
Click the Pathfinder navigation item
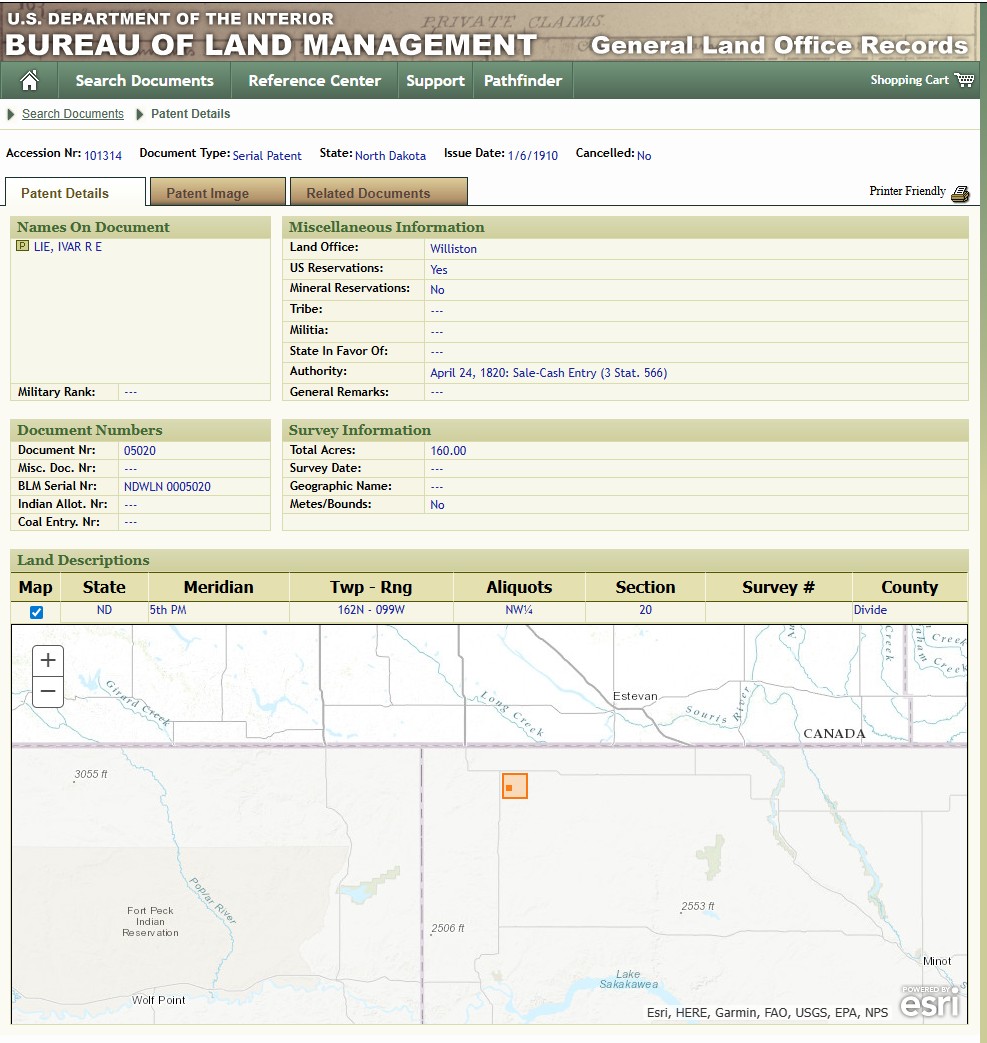coord(522,81)
